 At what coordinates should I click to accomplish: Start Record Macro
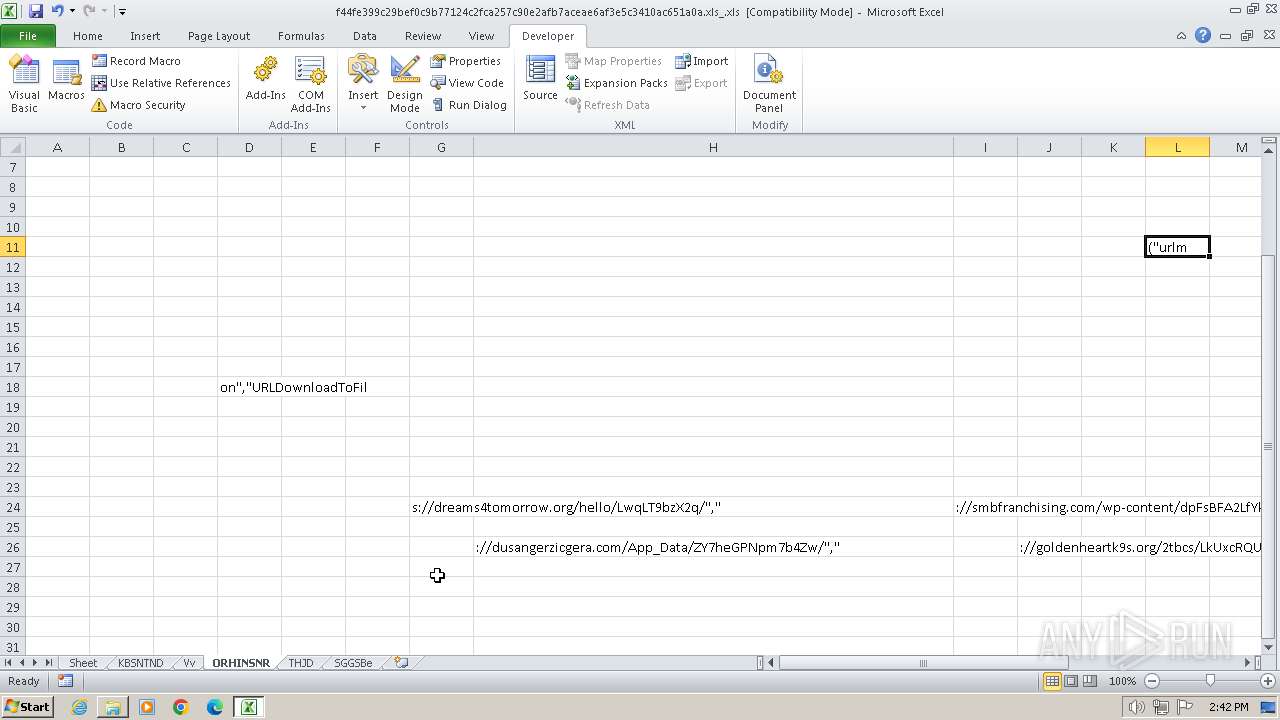(136, 61)
